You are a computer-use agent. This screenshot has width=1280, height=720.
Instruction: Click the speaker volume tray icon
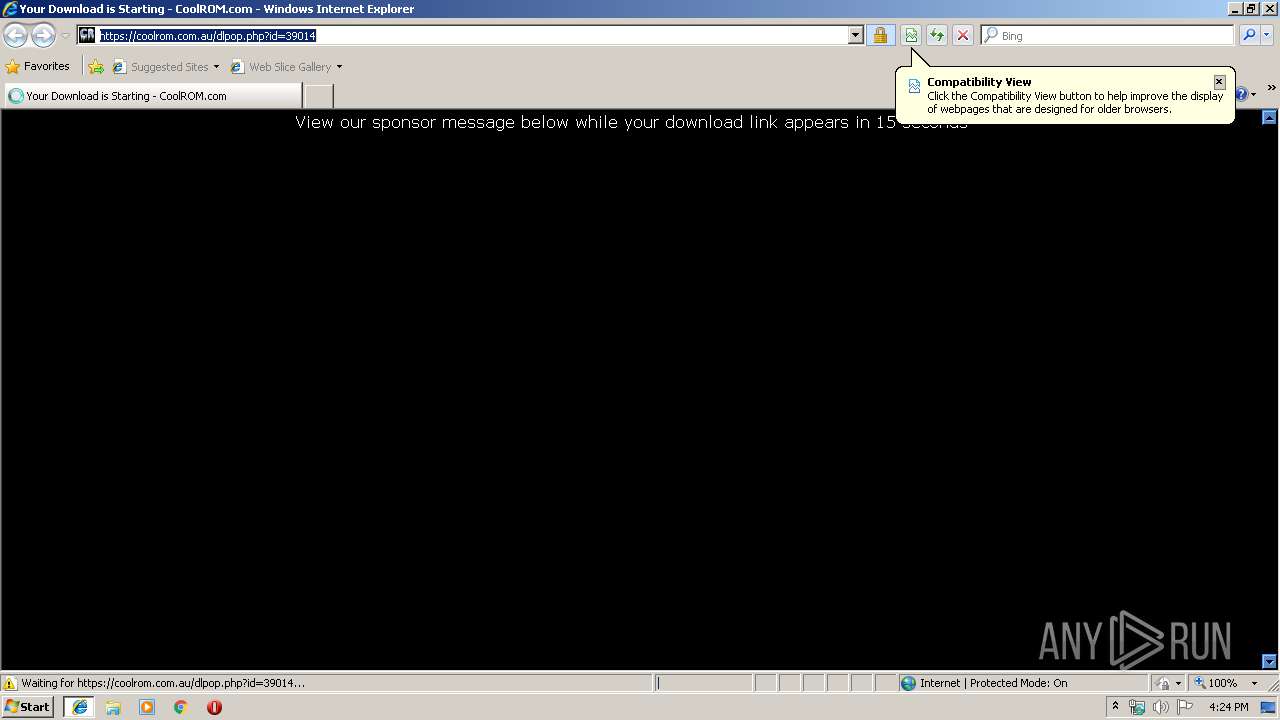[x=1160, y=707]
